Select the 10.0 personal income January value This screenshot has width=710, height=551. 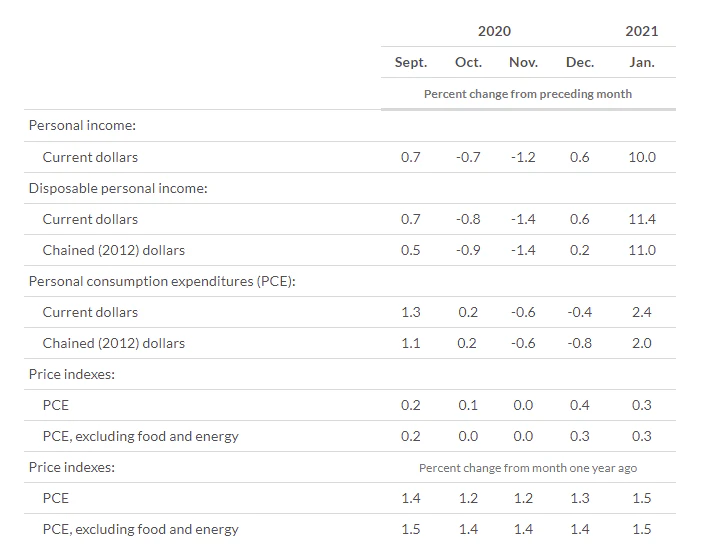pyautogui.click(x=641, y=157)
